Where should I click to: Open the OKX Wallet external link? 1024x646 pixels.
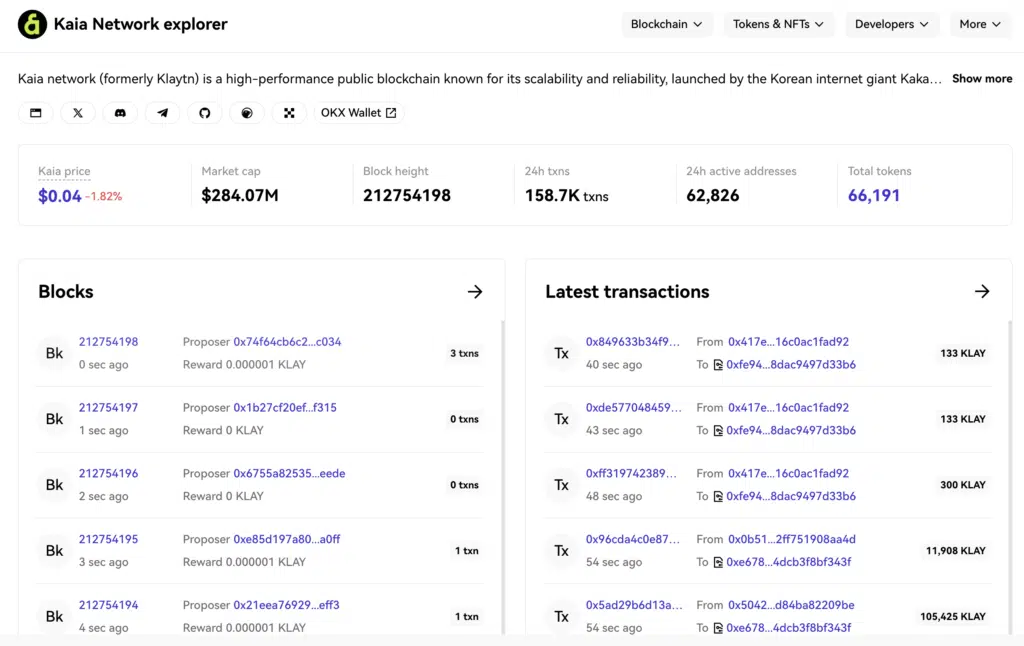click(x=358, y=113)
